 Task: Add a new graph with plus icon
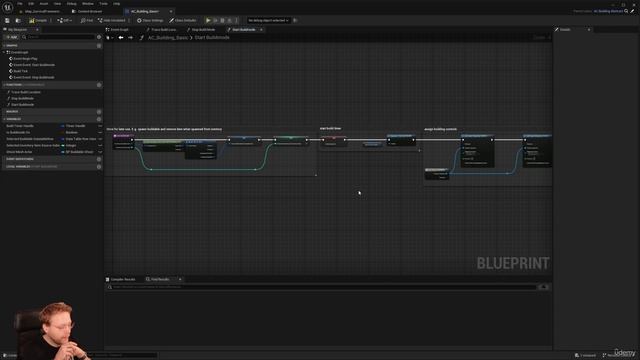tap(99, 46)
